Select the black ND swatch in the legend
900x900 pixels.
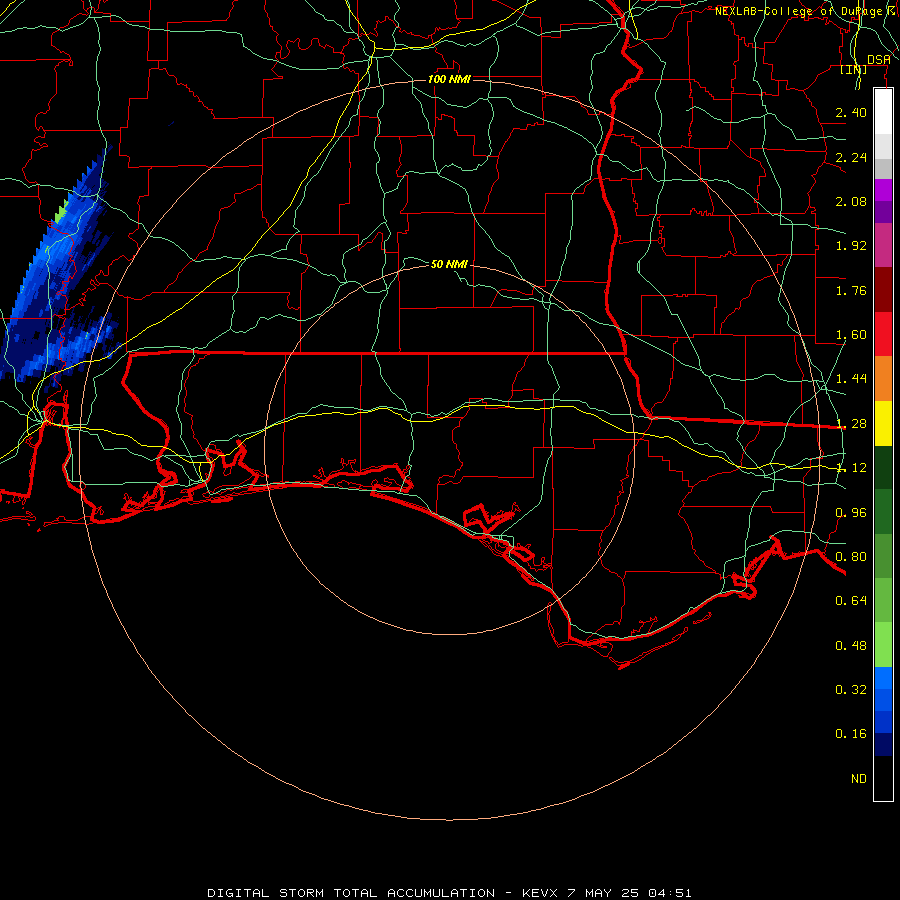coord(883,778)
